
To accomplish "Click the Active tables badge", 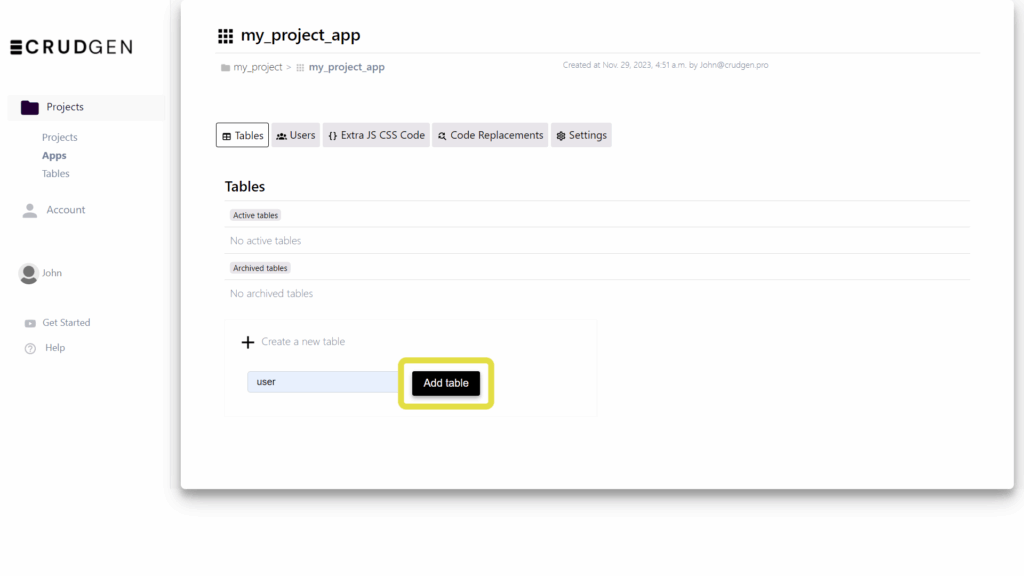I will tap(255, 215).
